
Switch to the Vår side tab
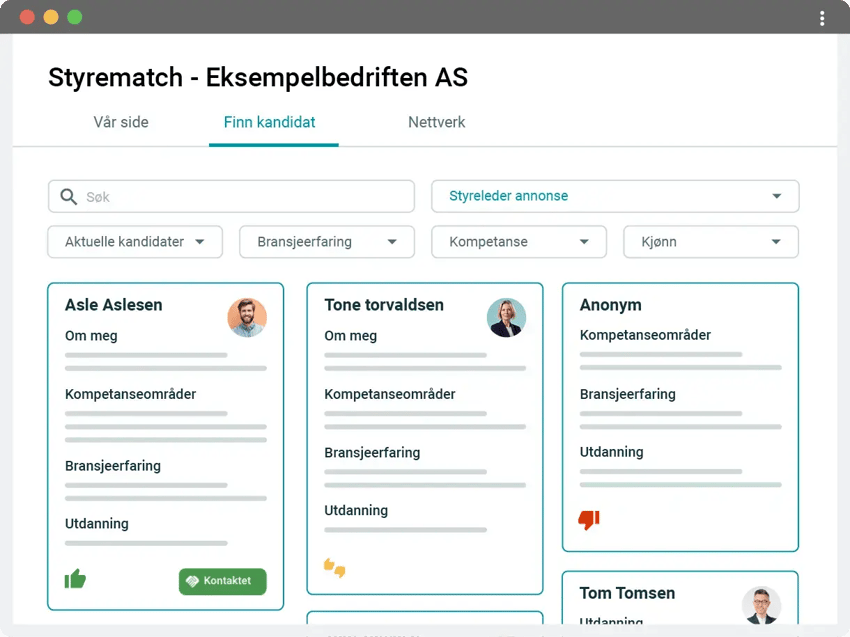point(121,122)
